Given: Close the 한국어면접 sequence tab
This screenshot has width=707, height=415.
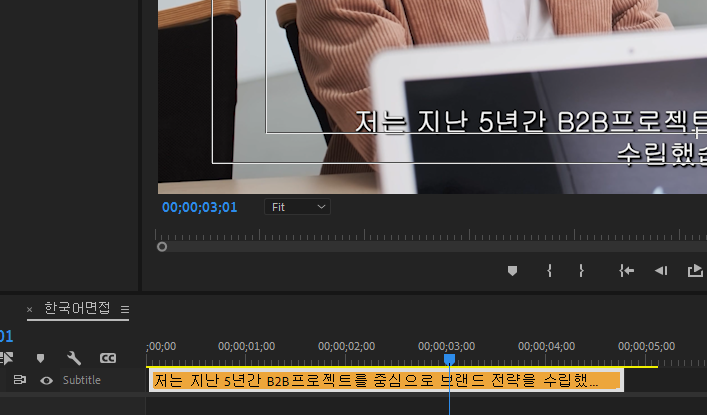Looking at the screenshot, I should pyautogui.click(x=30, y=309).
